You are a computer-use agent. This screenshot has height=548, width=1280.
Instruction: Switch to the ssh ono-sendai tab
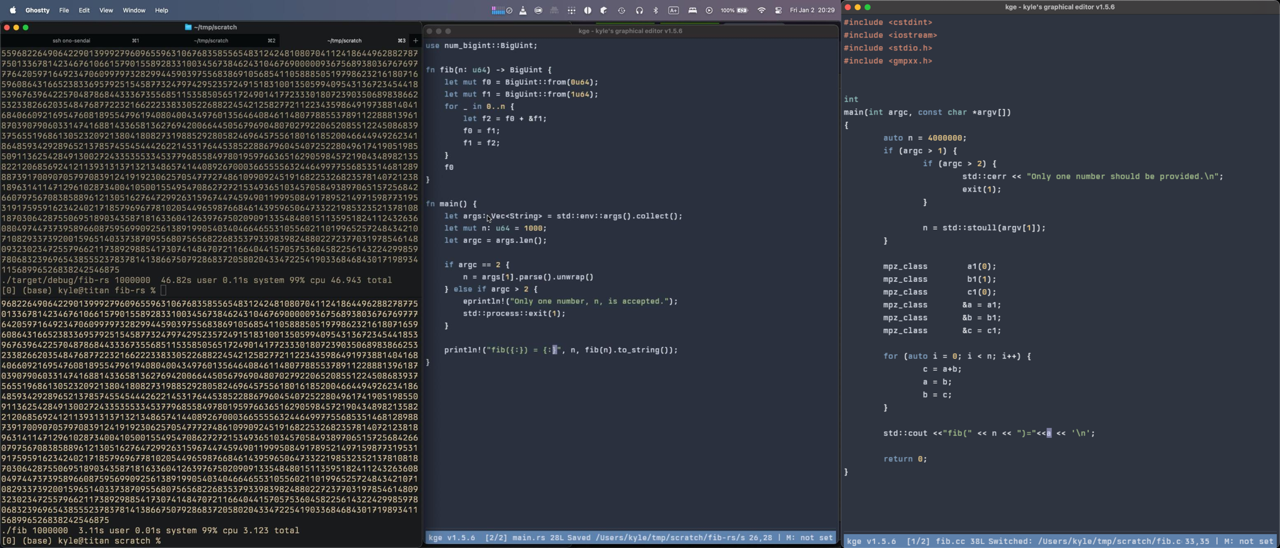pyautogui.click(x=71, y=41)
